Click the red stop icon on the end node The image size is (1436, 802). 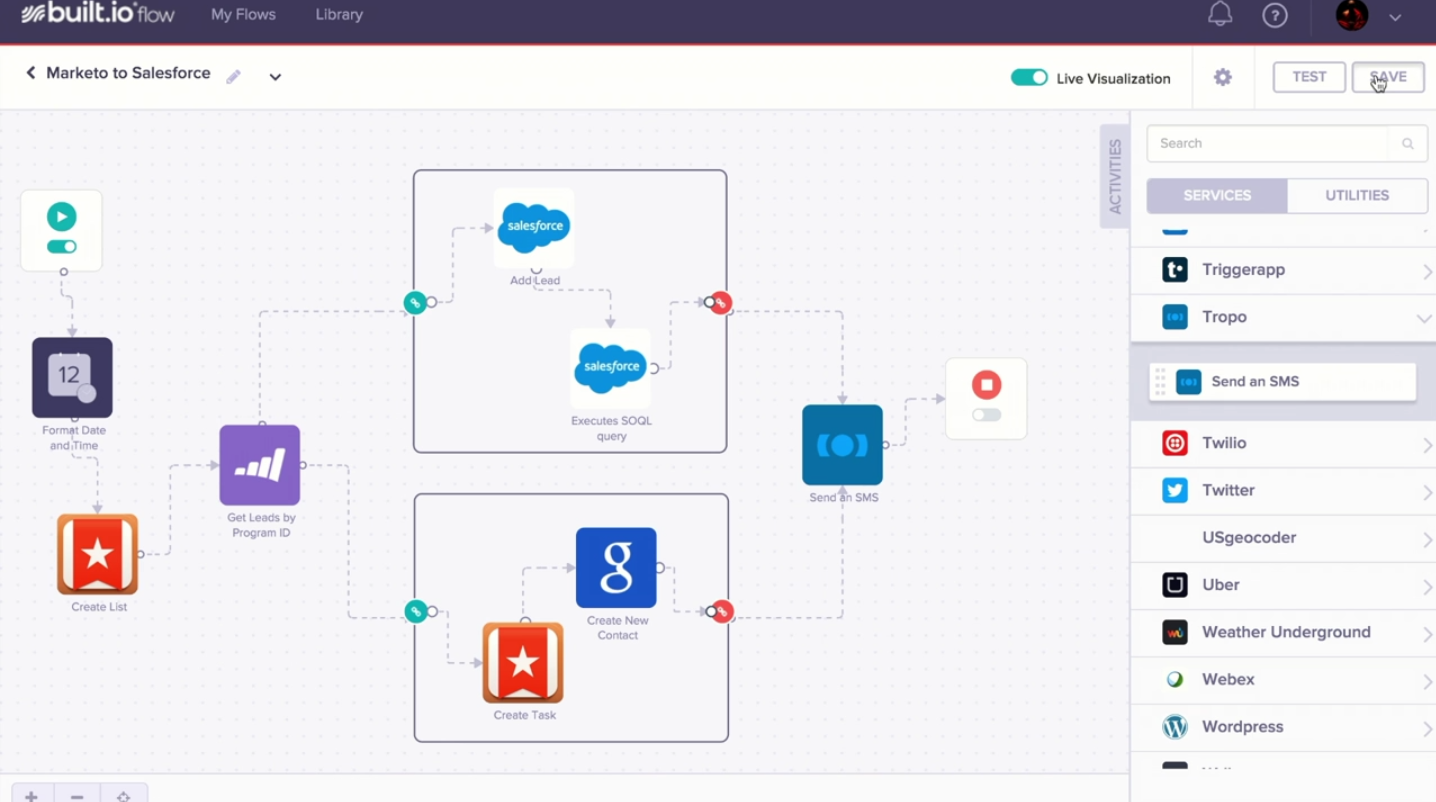986,385
